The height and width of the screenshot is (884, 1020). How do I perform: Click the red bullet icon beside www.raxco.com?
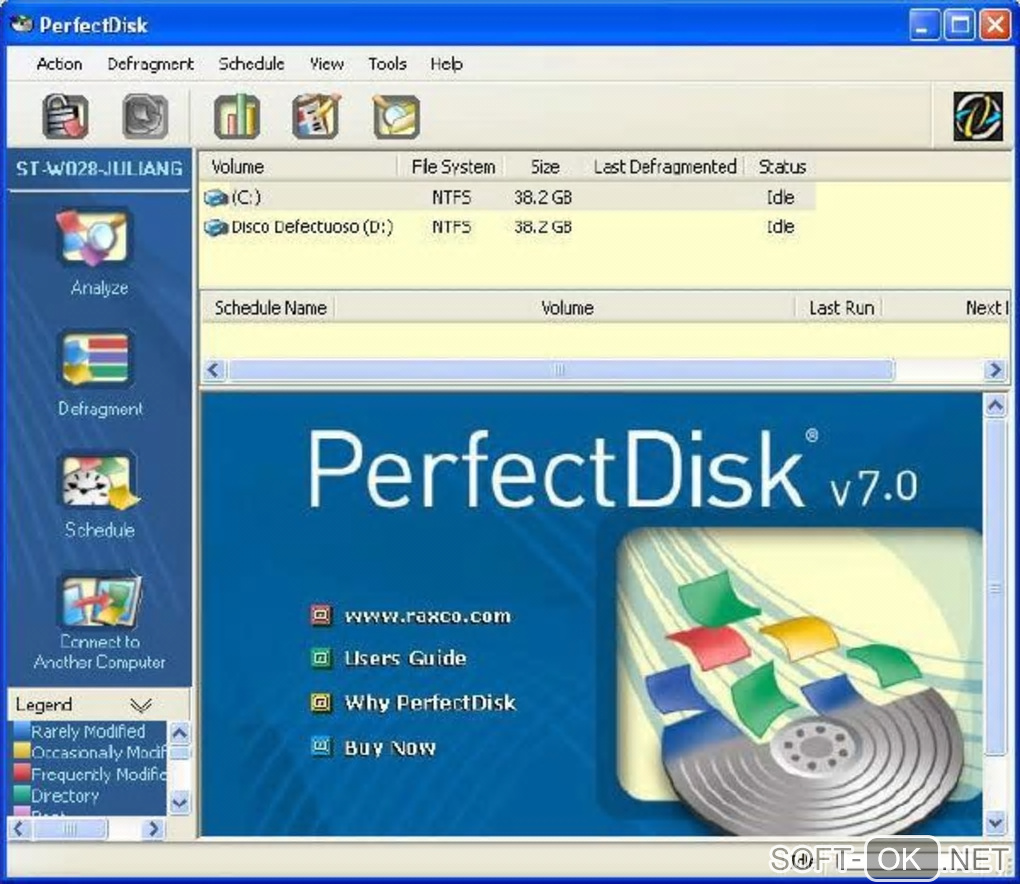(321, 615)
